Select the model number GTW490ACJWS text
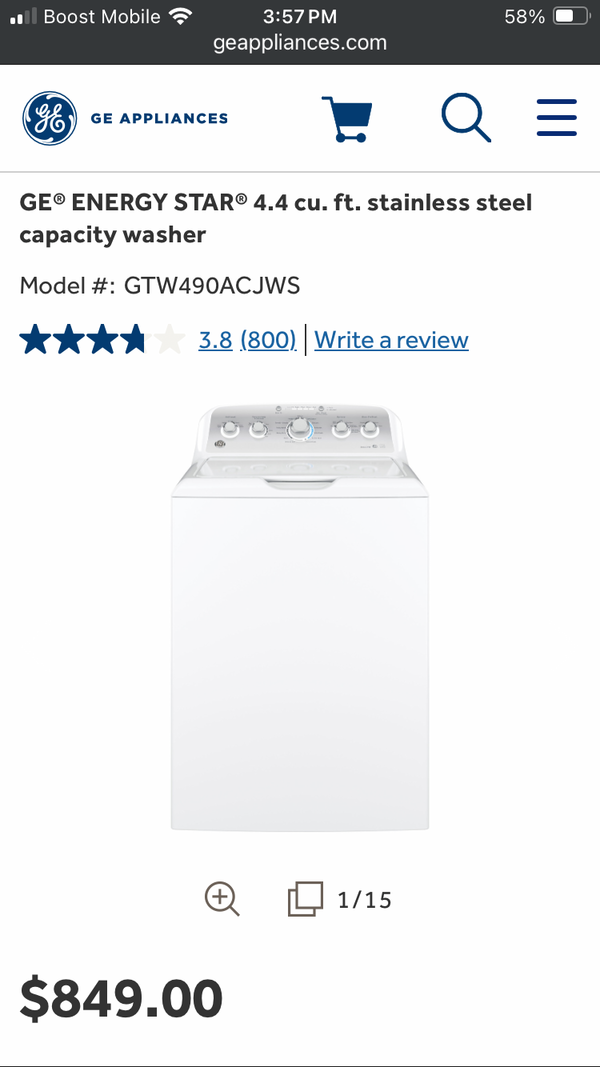 (x=212, y=285)
